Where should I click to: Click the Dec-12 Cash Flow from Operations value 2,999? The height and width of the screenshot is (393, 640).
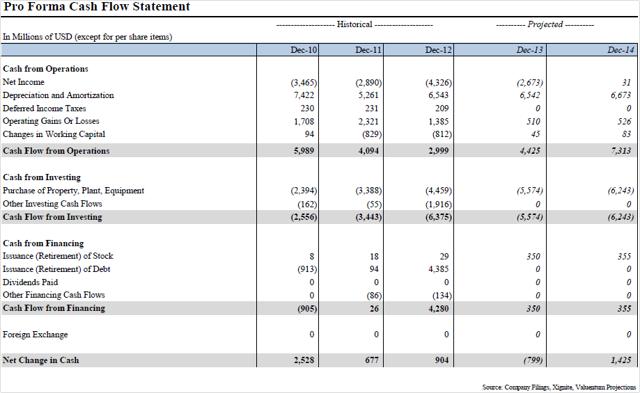click(438, 151)
